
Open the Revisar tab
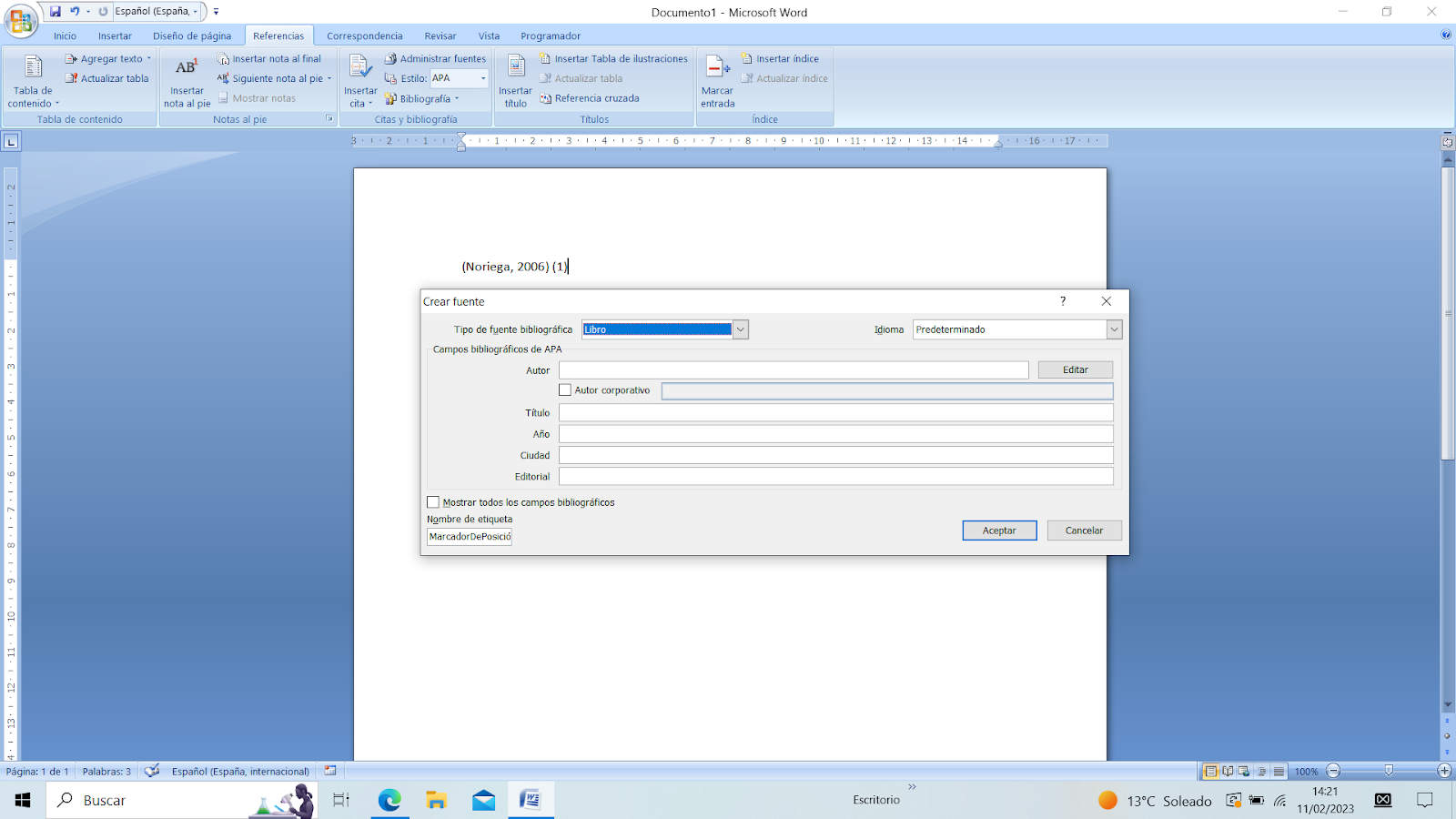[x=440, y=35]
